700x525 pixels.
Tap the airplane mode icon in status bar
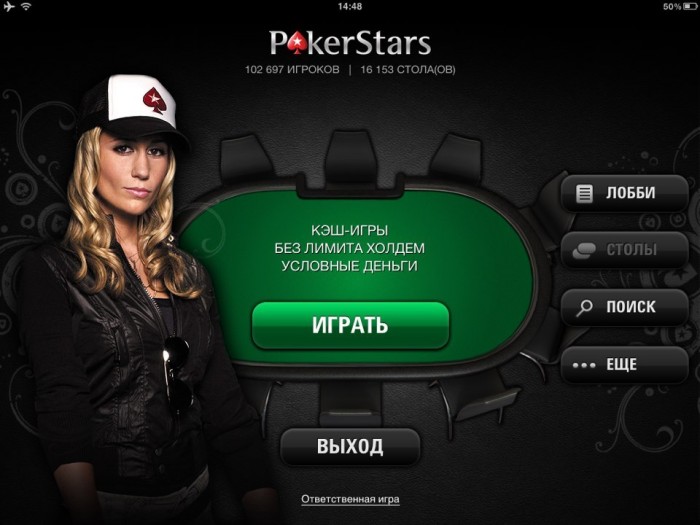(9, 6)
